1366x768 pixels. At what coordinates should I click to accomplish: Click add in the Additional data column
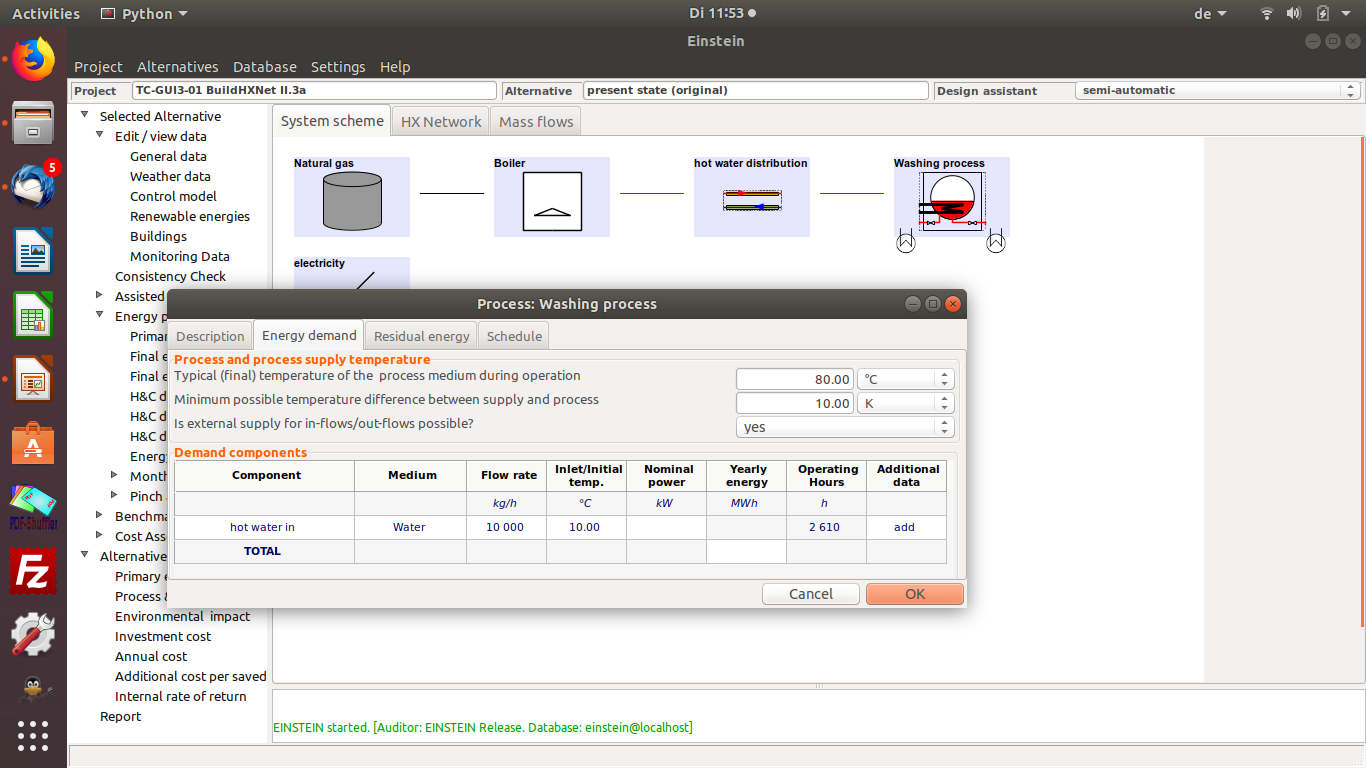pyautogui.click(x=904, y=527)
